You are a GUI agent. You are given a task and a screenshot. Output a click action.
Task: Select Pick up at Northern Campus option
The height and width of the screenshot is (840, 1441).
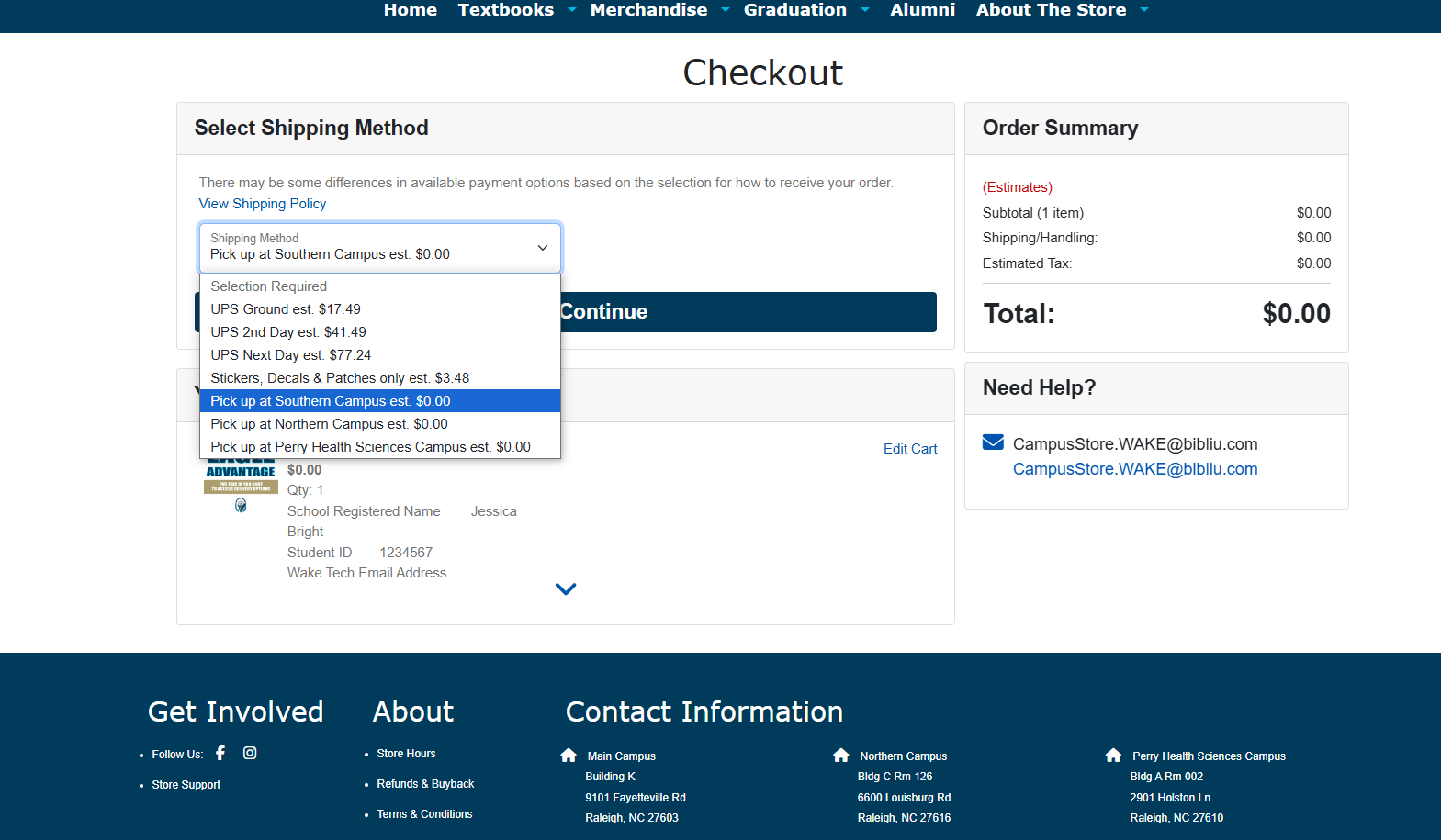pos(329,424)
